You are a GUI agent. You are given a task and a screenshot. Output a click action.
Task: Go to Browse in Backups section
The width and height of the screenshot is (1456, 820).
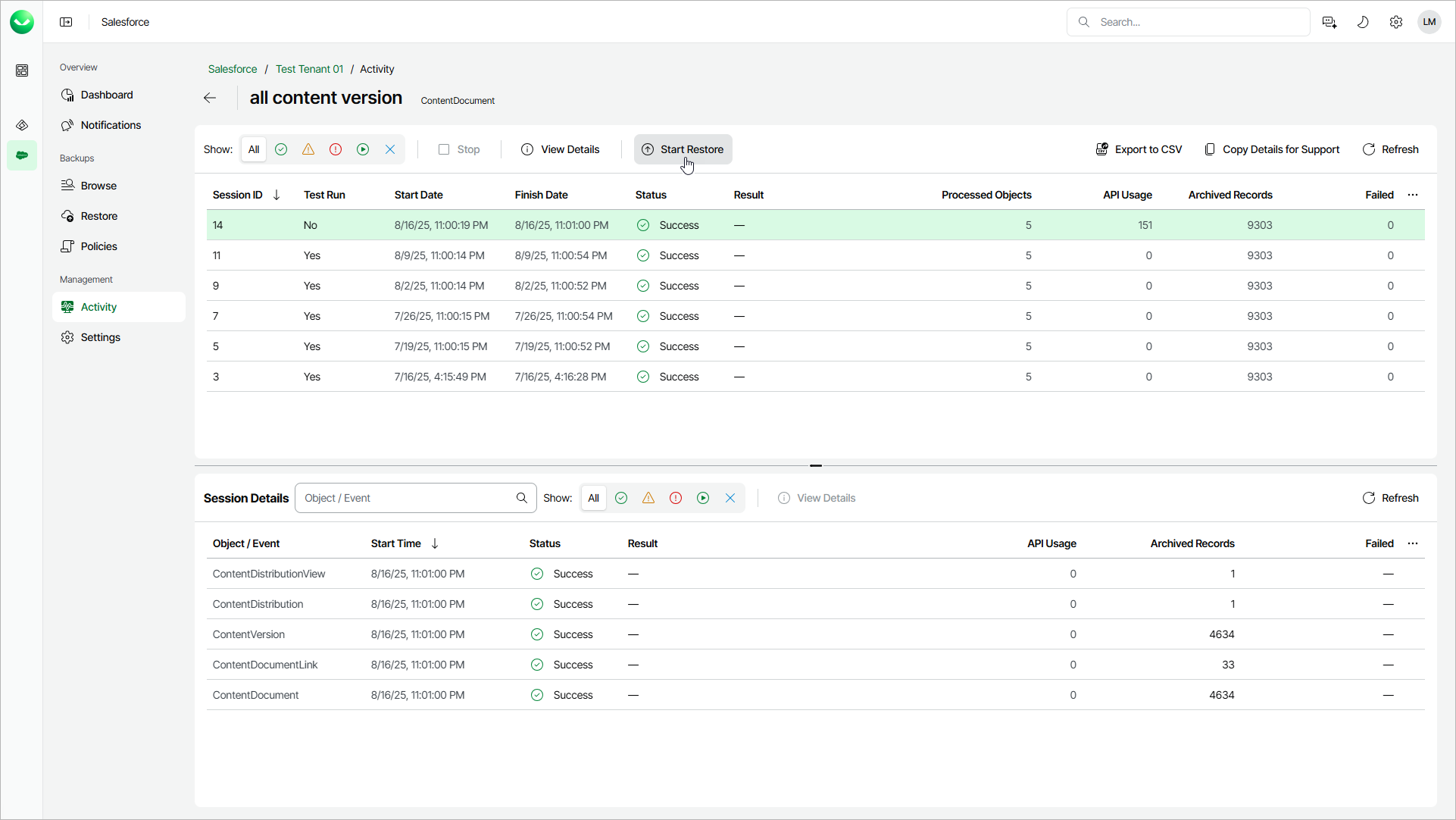98,186
